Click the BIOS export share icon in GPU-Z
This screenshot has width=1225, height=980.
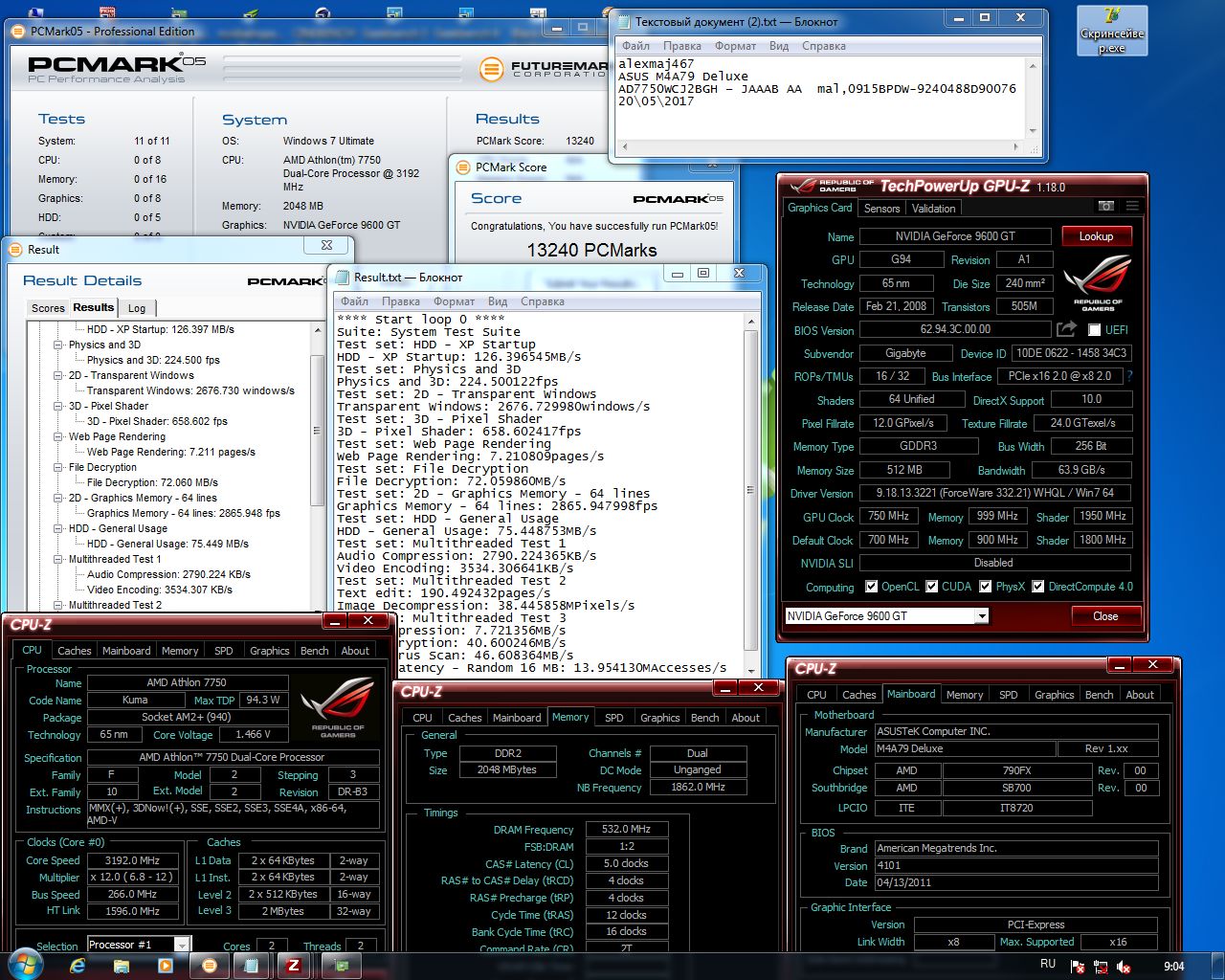[x=1066, y=329]
